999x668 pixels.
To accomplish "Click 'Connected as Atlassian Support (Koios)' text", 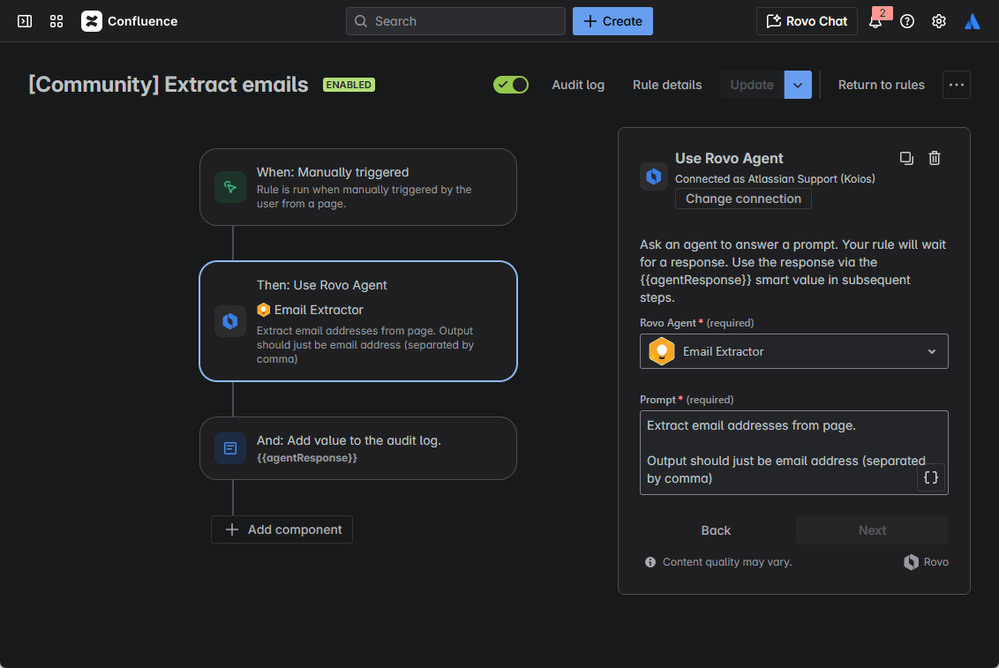I will [775, 179].
